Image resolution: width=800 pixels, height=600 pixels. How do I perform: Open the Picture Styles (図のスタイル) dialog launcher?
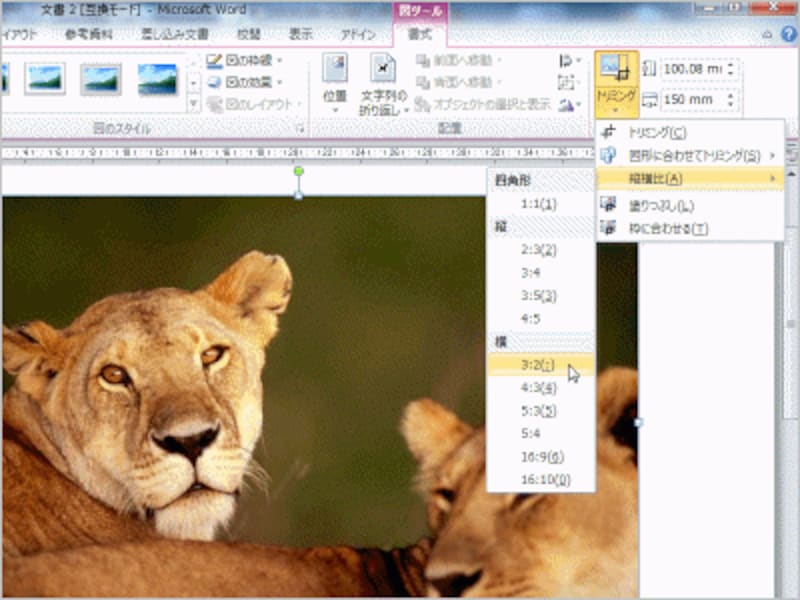click(x=301, y=129)
